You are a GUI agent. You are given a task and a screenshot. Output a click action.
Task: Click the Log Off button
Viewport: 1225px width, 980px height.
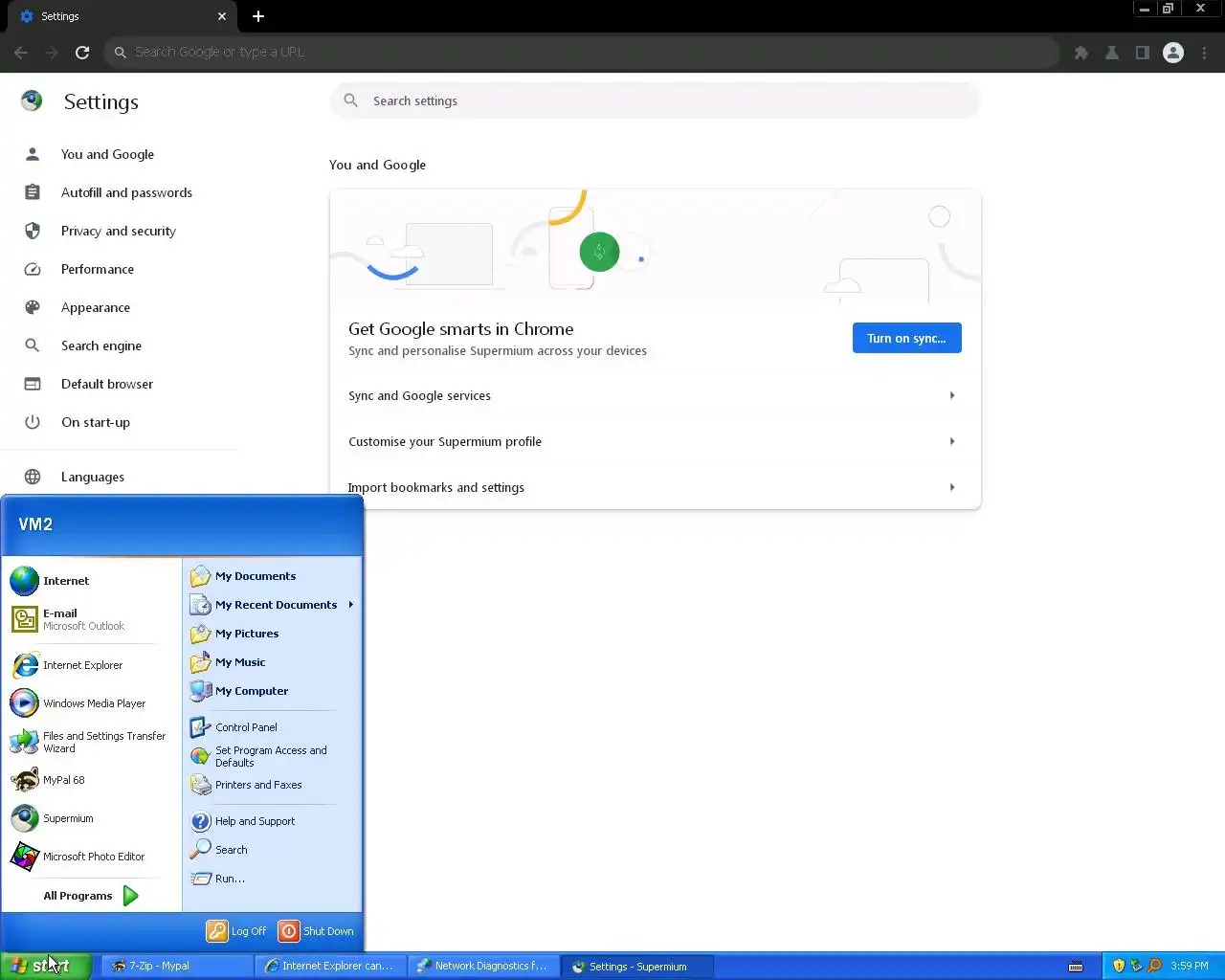pyautogui.click(x=237, y=931)
